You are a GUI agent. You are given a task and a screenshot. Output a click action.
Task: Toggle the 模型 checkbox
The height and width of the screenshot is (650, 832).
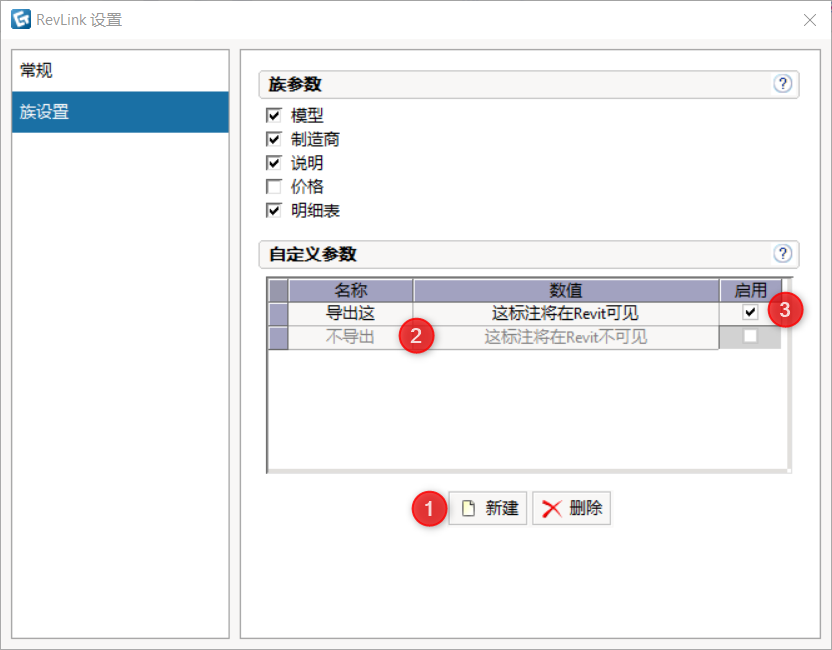274,115
